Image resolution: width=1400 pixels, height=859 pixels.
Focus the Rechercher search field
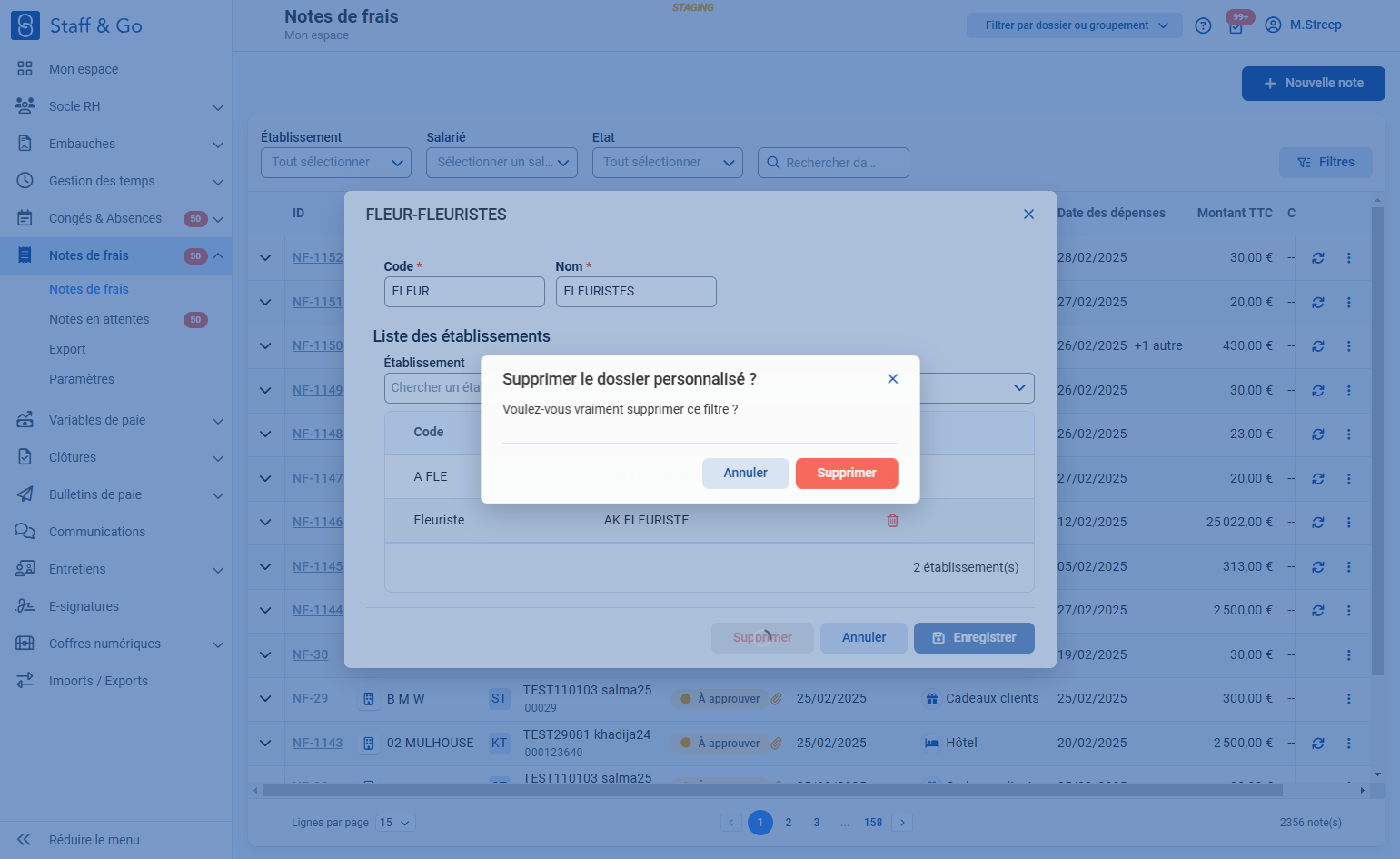pos(833,163)
